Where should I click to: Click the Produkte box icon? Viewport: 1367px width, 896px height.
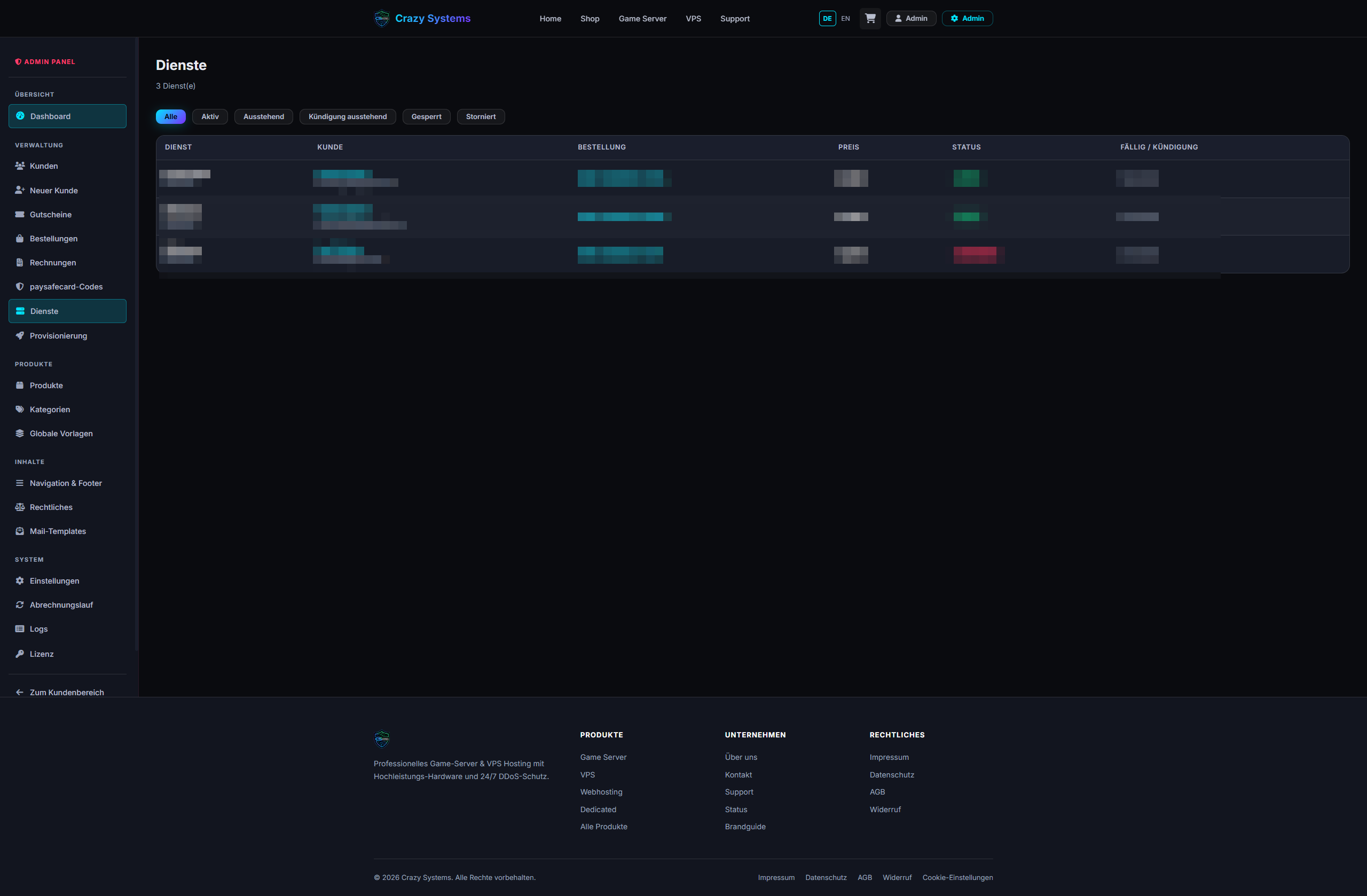[x=20, y=386]
